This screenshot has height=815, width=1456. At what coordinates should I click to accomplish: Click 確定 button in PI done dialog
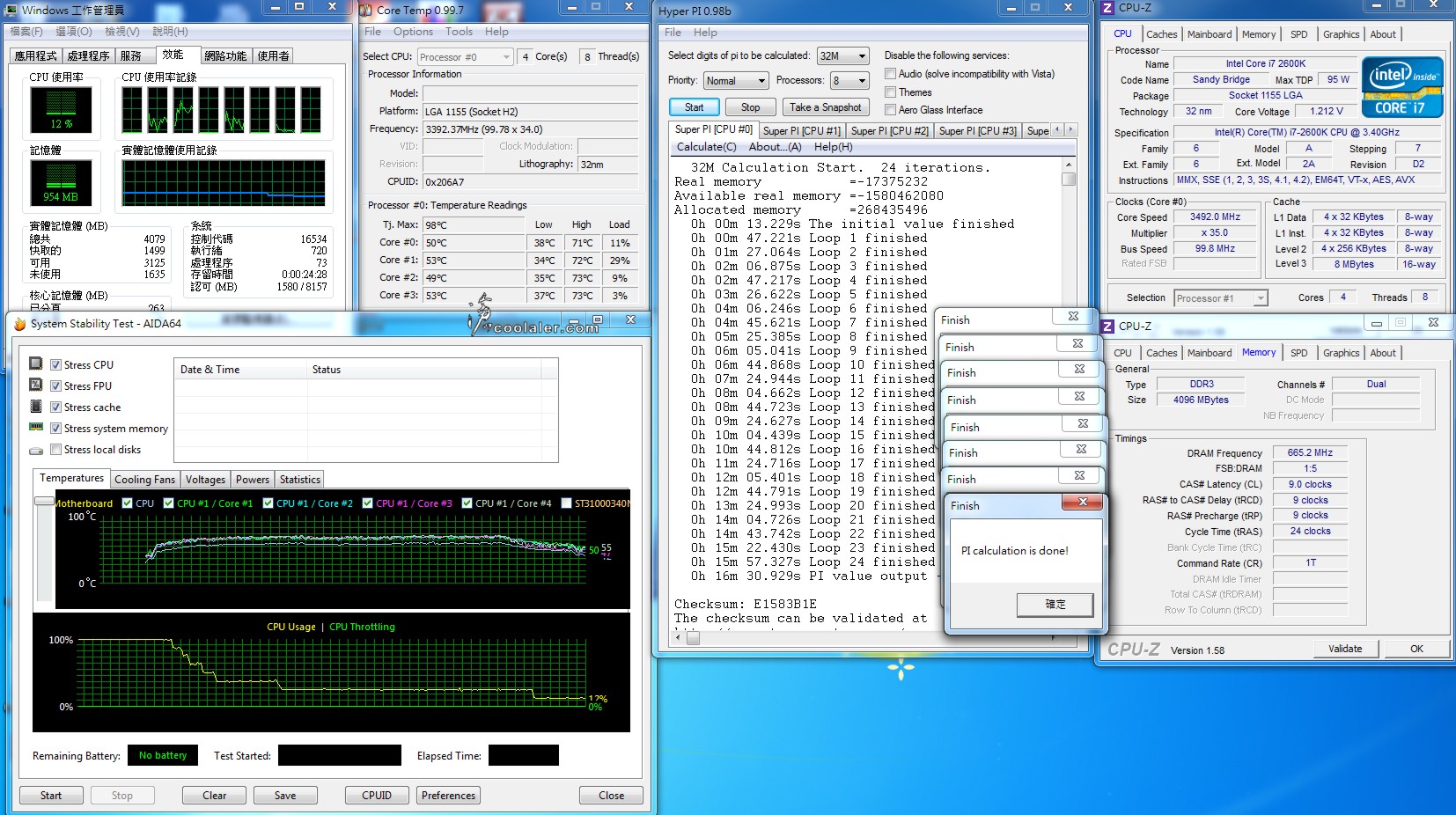tap(1055, 605)
